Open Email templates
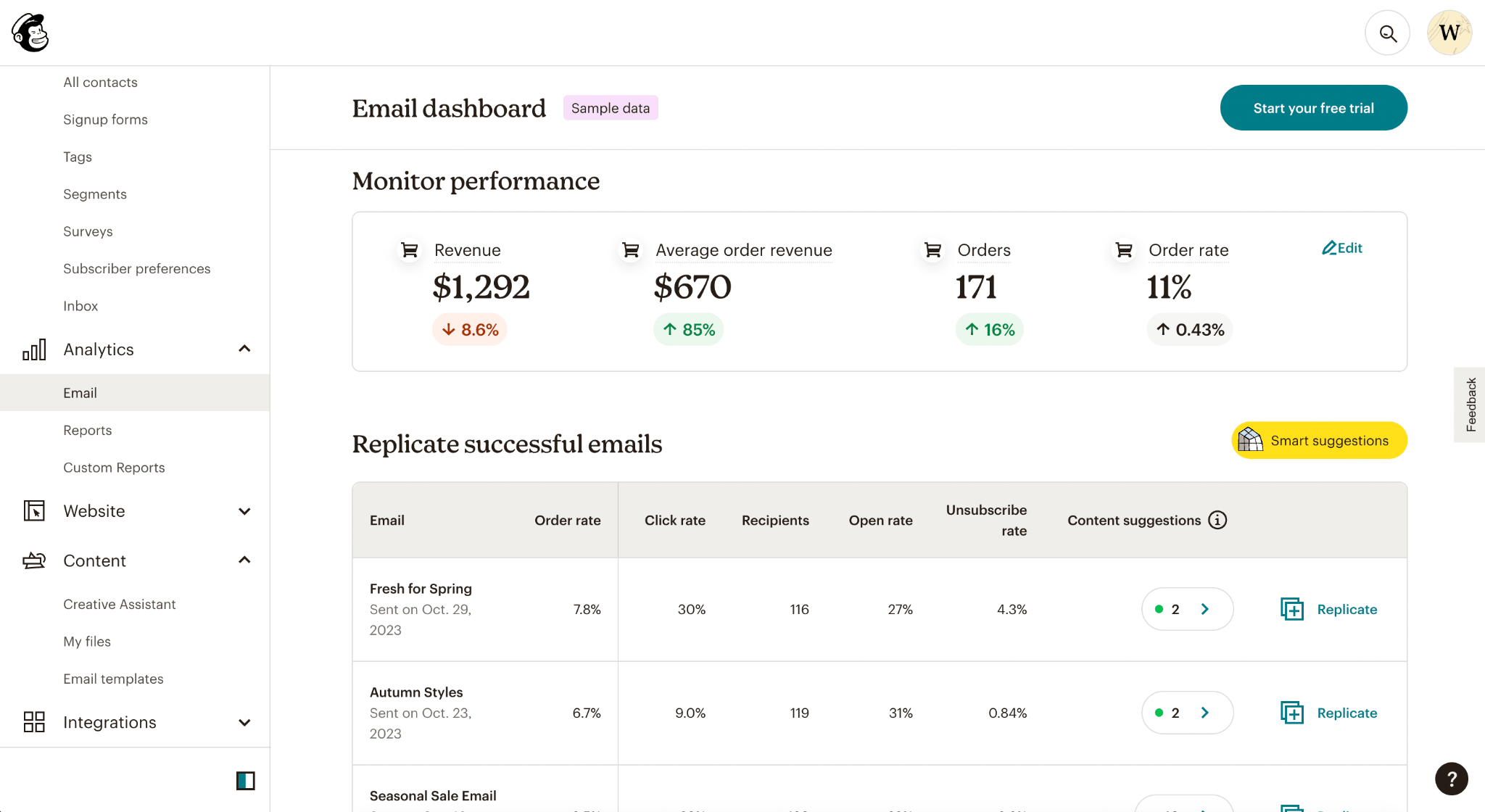Image resolution: width=1485 pixels, height=812 pixels. coord(113,679)
